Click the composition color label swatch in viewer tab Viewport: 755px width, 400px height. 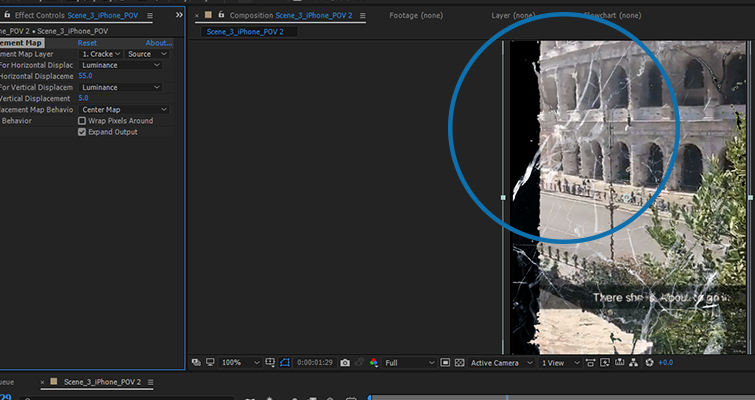208,15
